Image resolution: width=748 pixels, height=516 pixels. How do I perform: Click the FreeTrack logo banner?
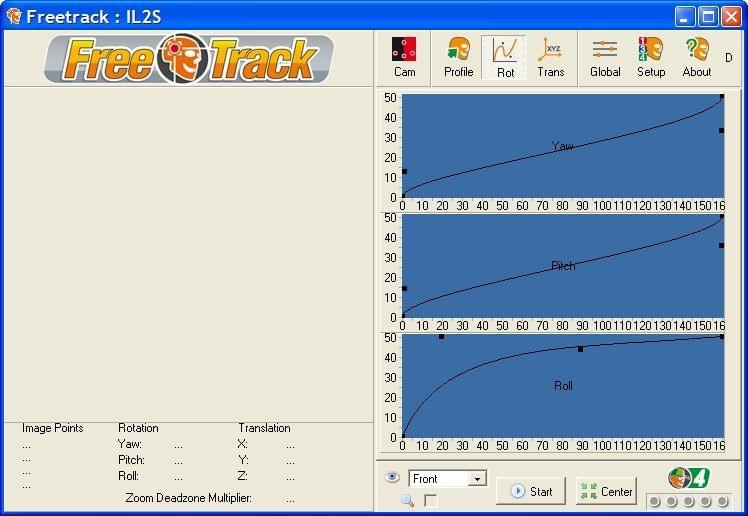189,58
